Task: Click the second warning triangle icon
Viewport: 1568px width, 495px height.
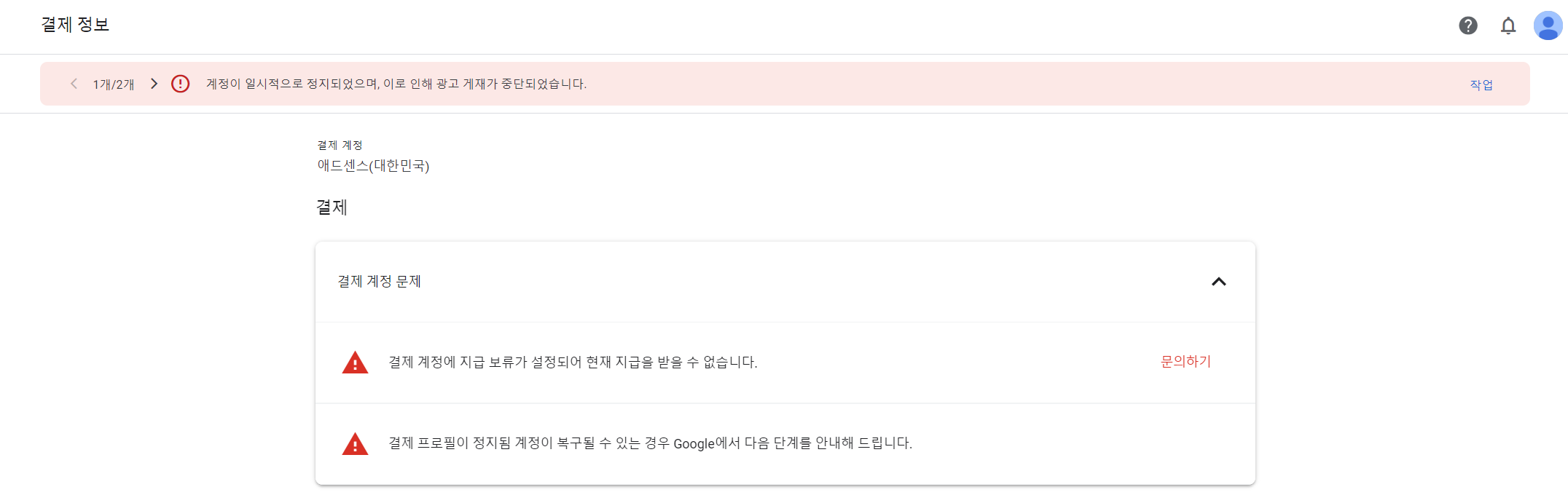Action: (355, 443)
